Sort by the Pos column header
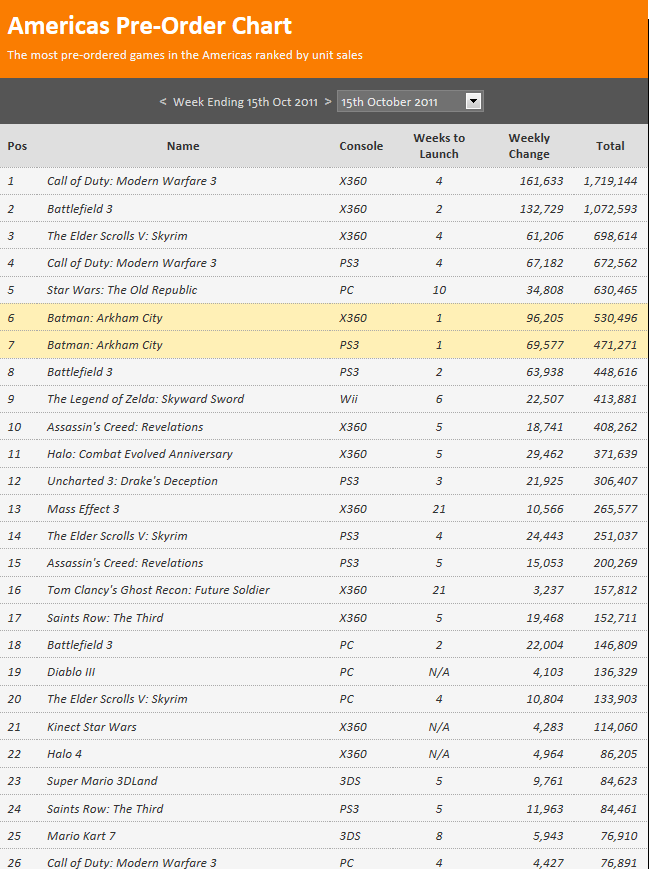The height and width of the screenshot is (869, 649). point(17,146)
